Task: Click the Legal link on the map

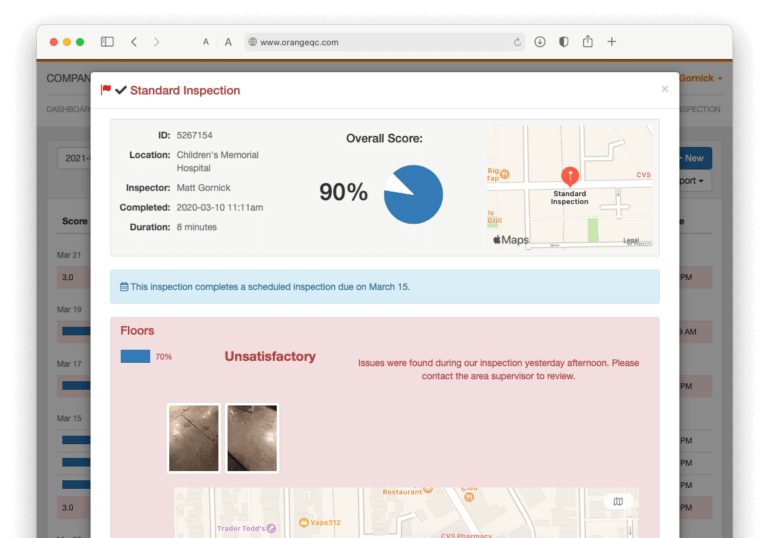Action: coord(631,240)
